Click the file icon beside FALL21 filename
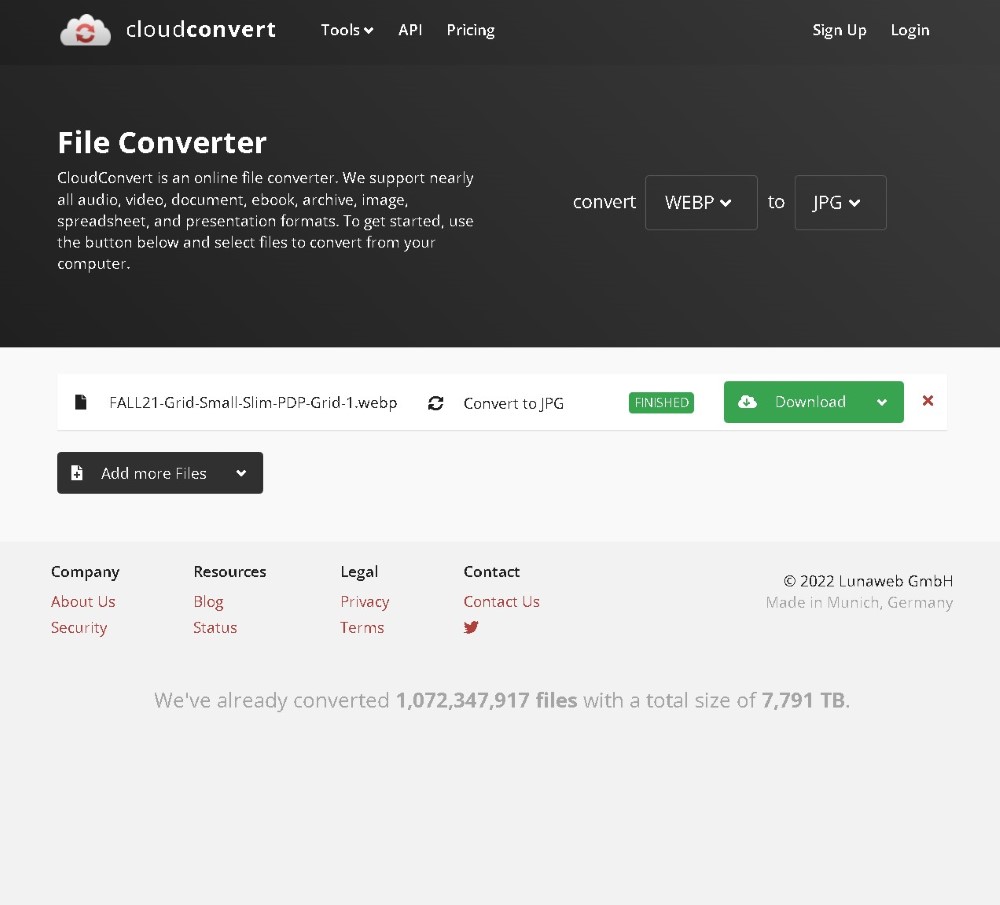Image resolution: width=1000 pixels, height=905 pixels. [80, 402]
